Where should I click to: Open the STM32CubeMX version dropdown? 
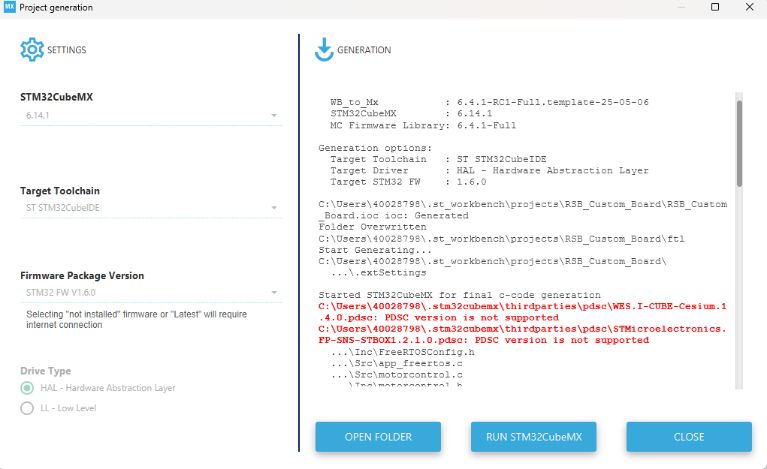coord(151,115)
